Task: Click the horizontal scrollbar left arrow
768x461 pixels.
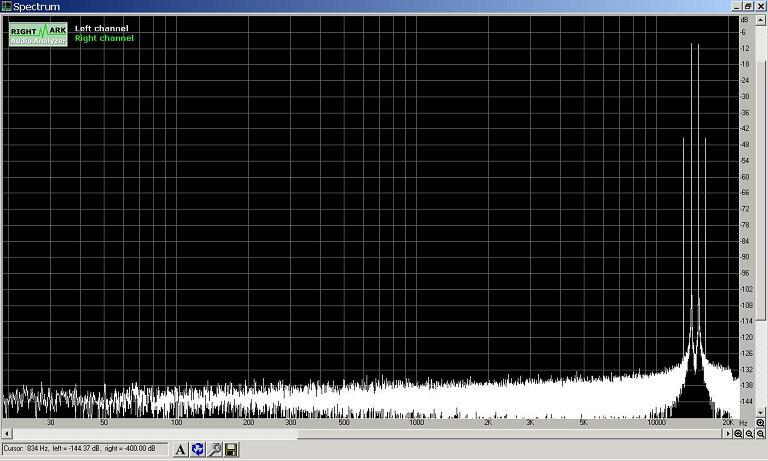Action: coord(5,434)
